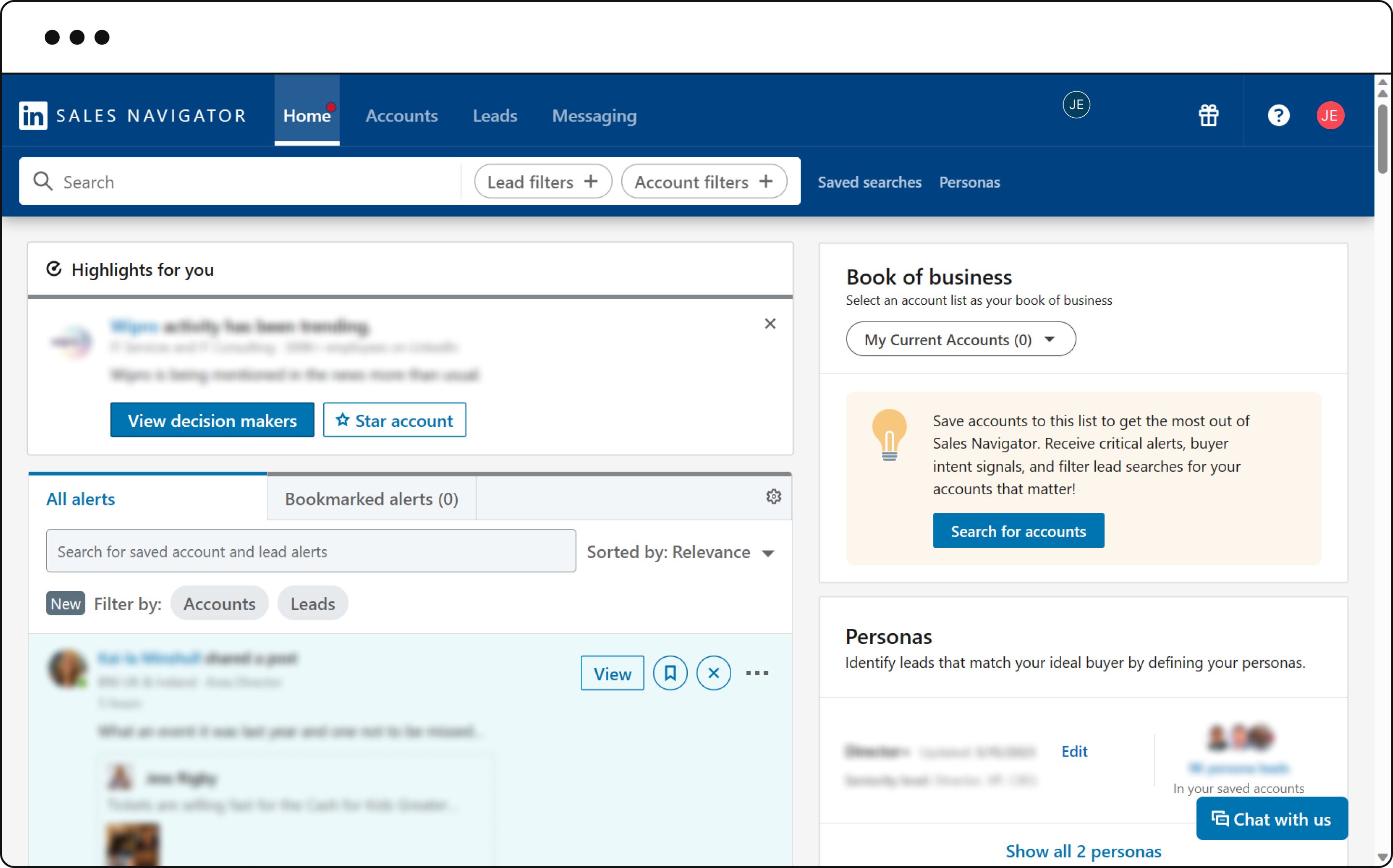Click View decision makers button
Screen dimensions: 1393x868
212,420
